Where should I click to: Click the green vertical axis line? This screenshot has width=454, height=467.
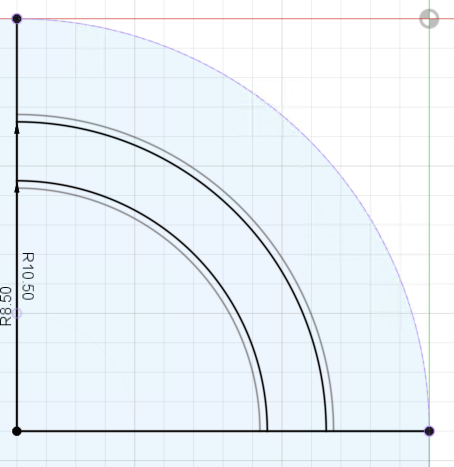tap(430, 233)
